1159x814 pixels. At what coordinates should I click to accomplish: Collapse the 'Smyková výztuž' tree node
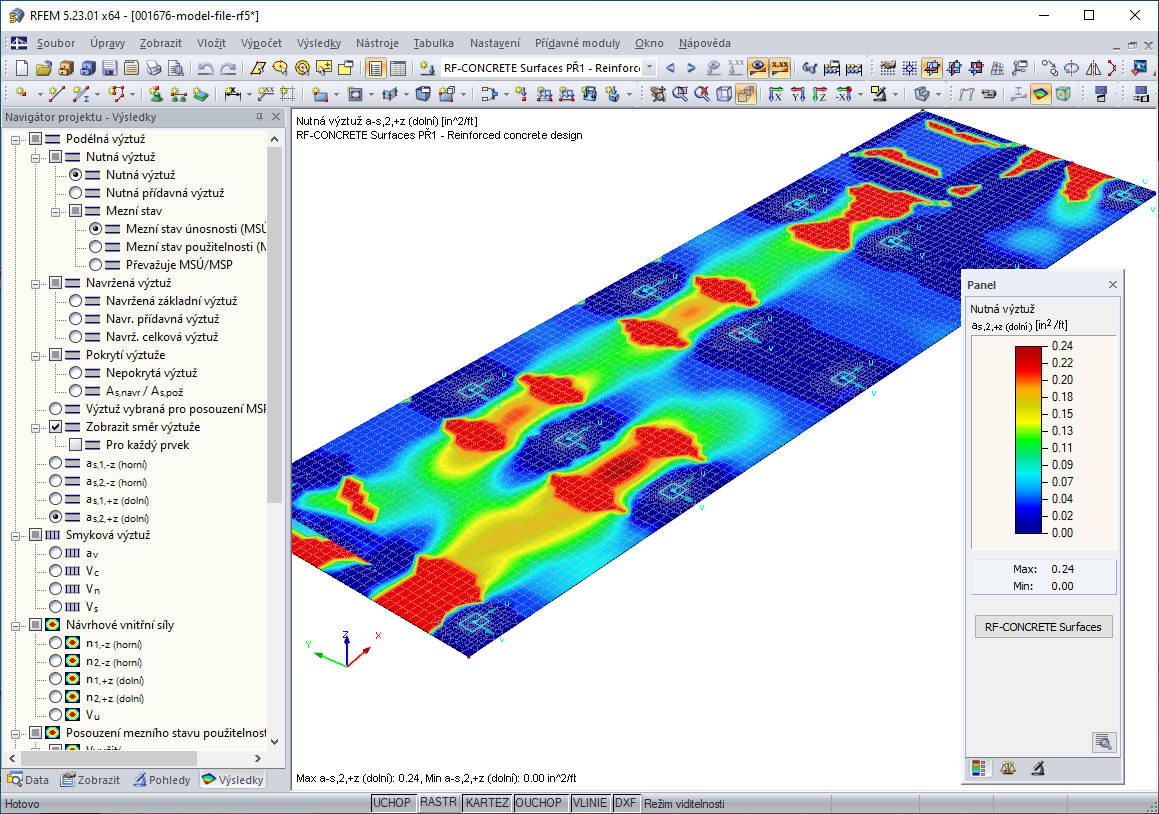click(x=15, y=535)
